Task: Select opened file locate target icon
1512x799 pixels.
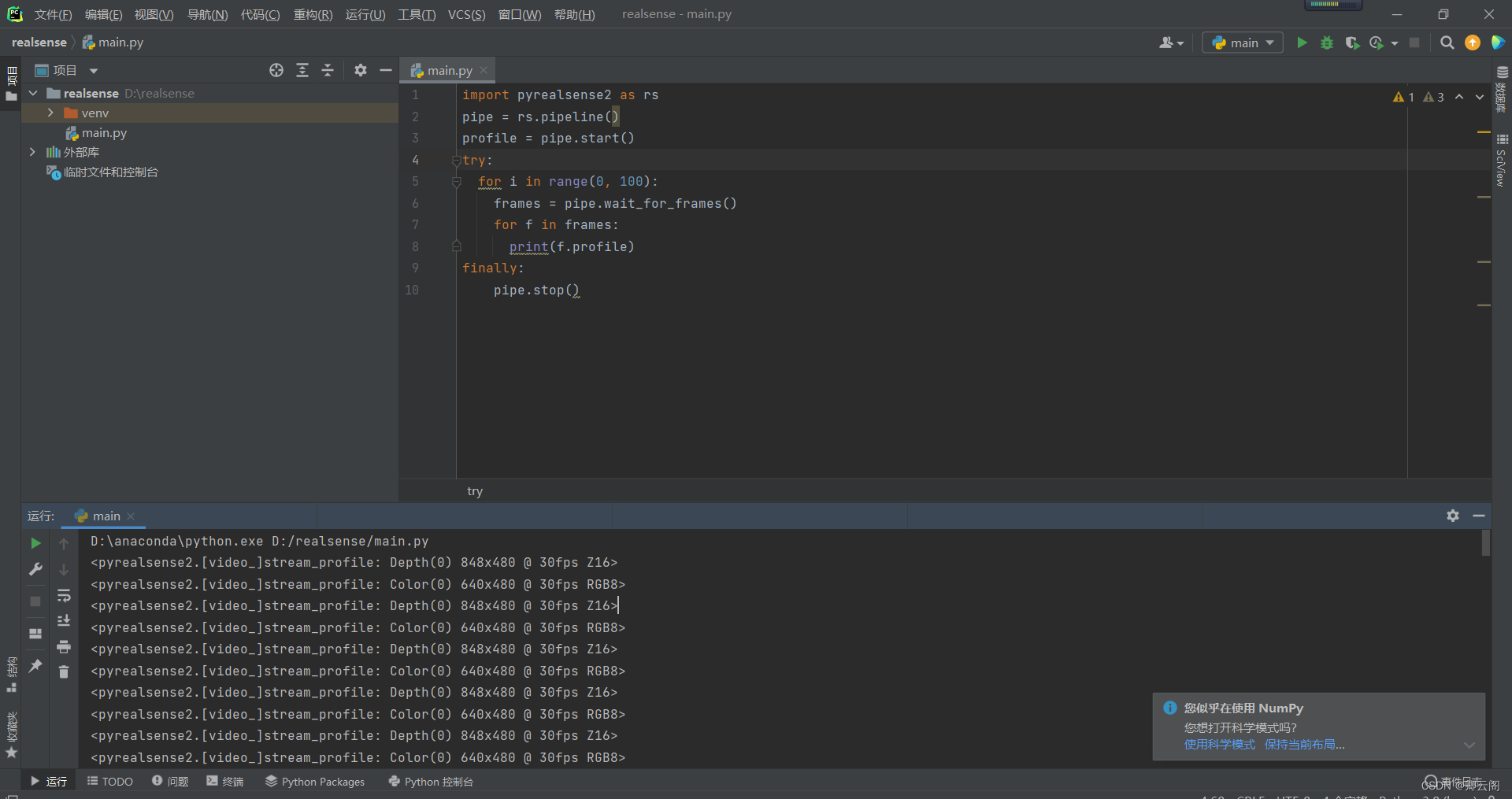Action: tap(276, 70)
